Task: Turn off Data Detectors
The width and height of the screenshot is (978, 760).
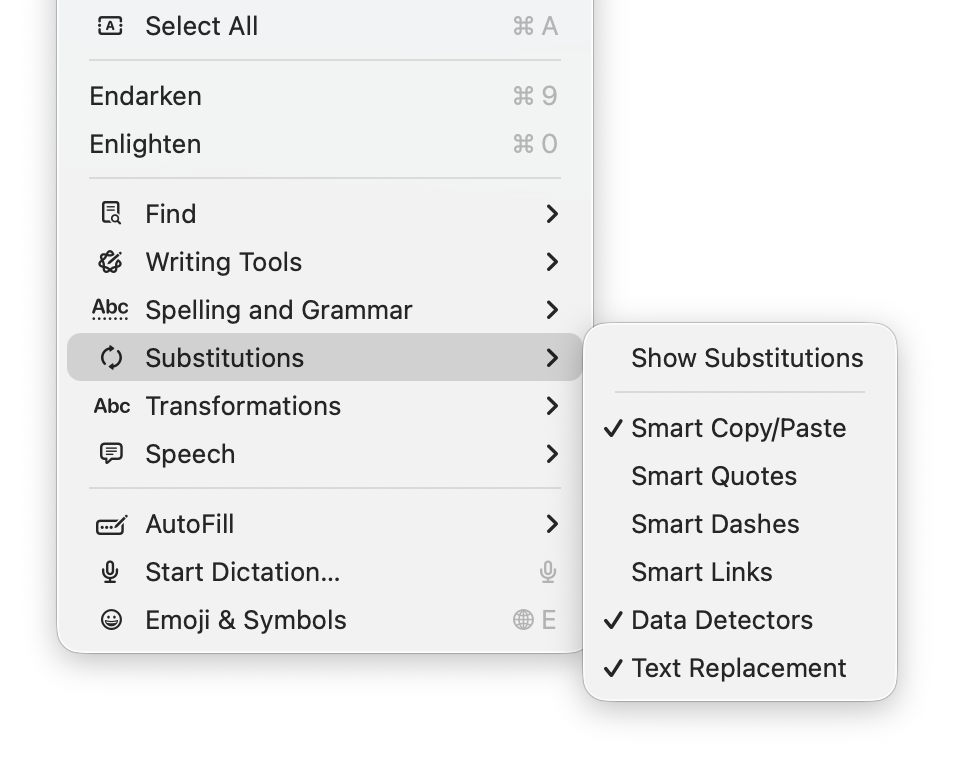Action: click(721, 620)
